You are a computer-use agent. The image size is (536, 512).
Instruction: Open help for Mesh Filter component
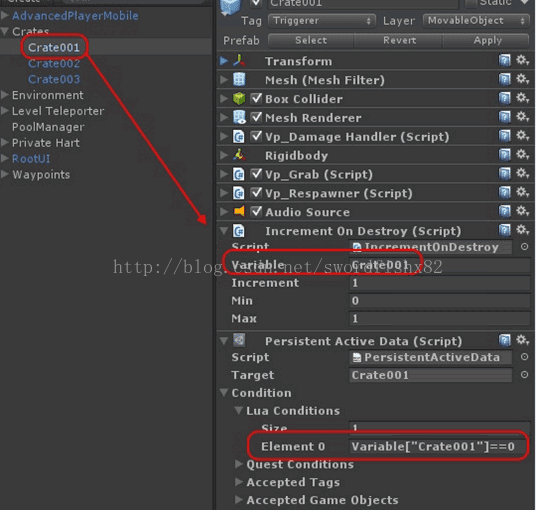click(505, 79)
